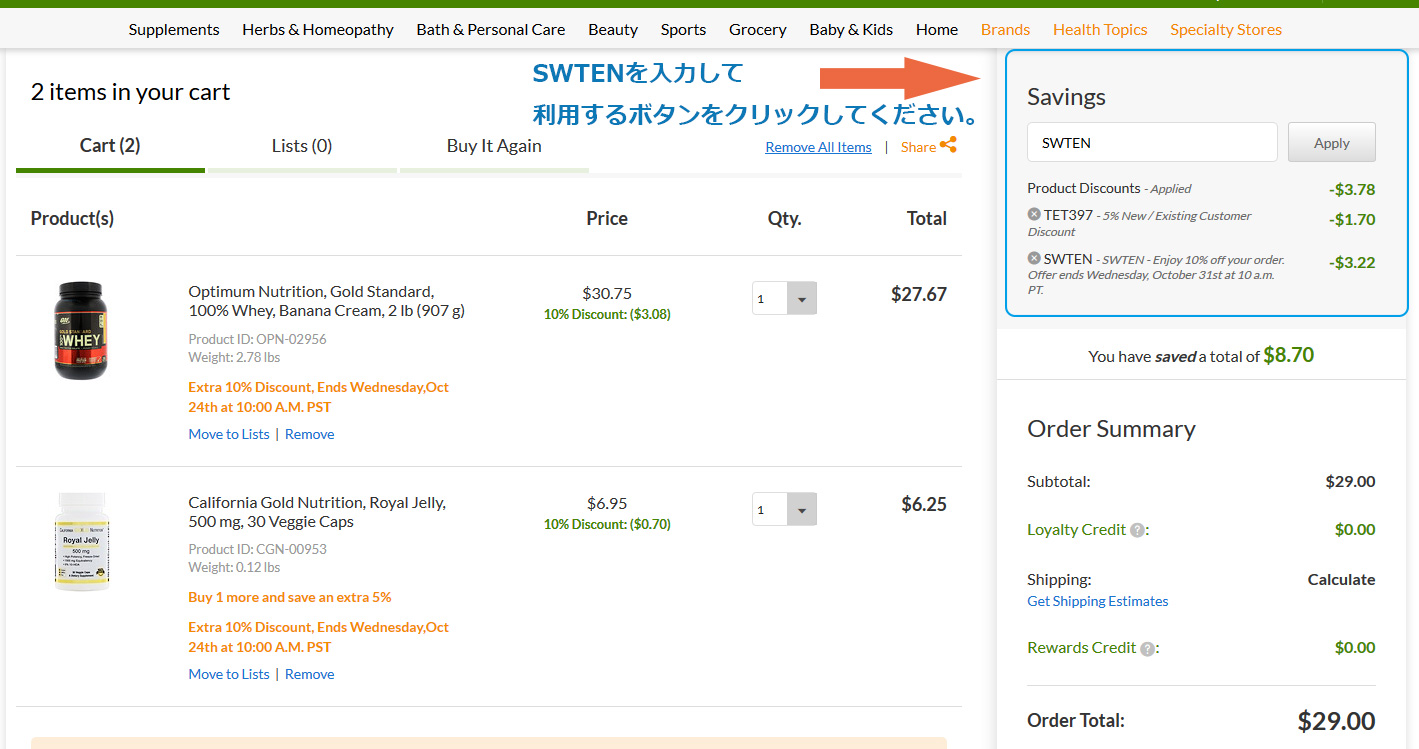Switch to the Cart (2) tab
The width and height of the screenshot is (1419, 749).
click(110, 146)
